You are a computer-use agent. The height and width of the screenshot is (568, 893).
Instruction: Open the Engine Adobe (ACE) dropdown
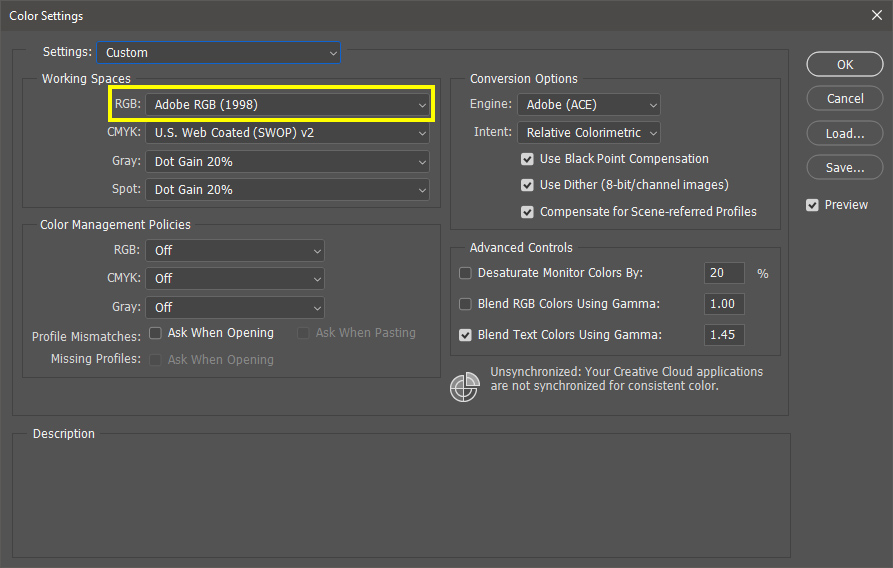coord(589,104)
